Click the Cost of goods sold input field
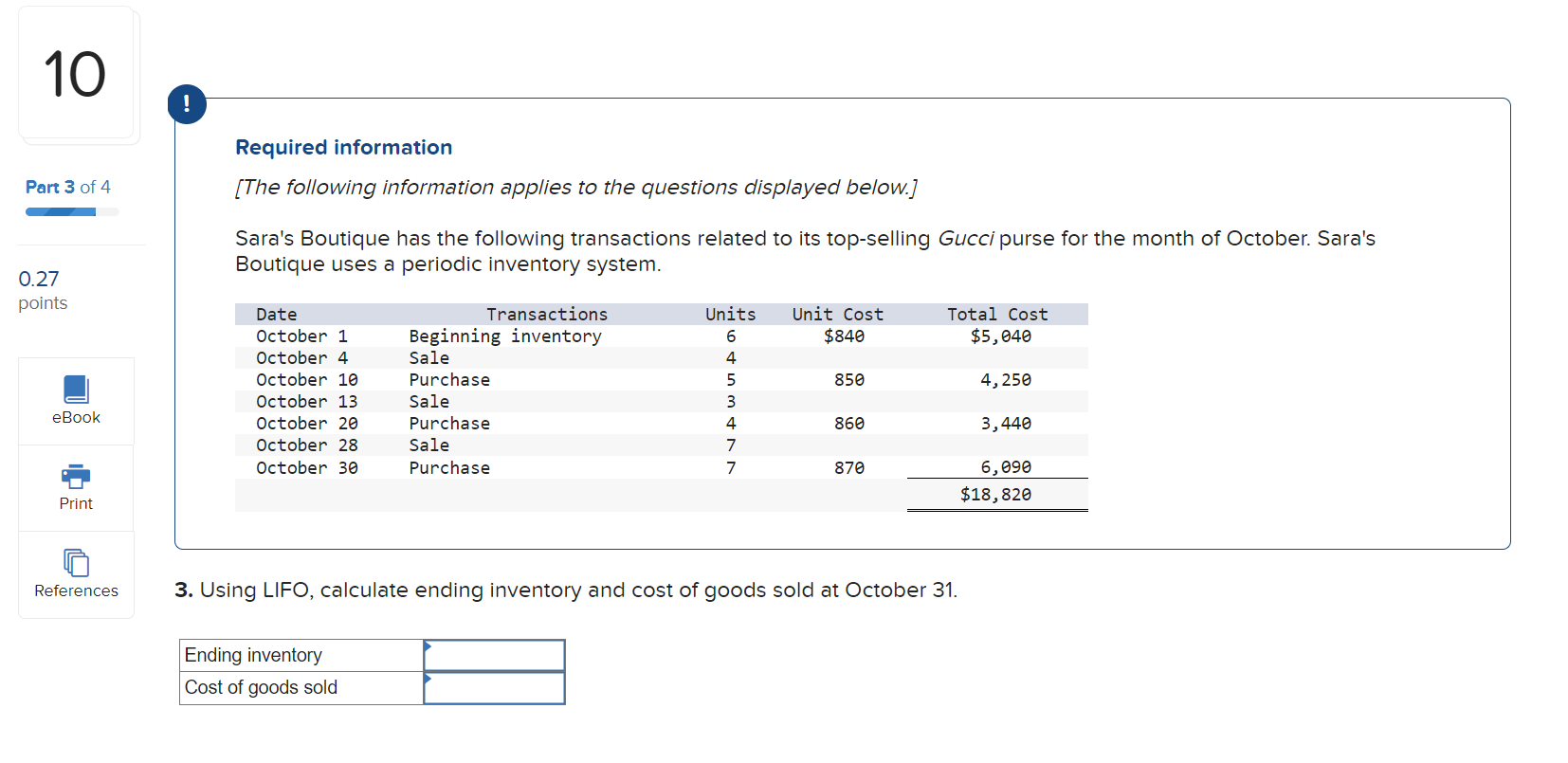The height and width of the screenshot is (763, 1568). pos(494,688)
